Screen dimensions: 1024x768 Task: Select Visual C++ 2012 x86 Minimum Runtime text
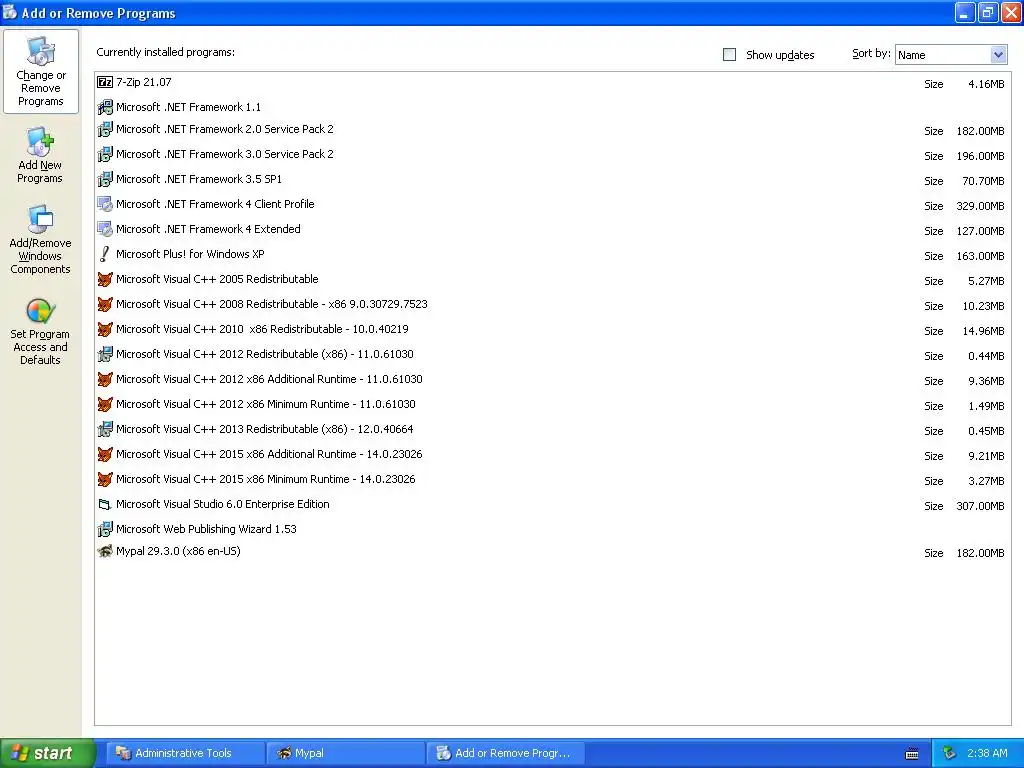266,404
